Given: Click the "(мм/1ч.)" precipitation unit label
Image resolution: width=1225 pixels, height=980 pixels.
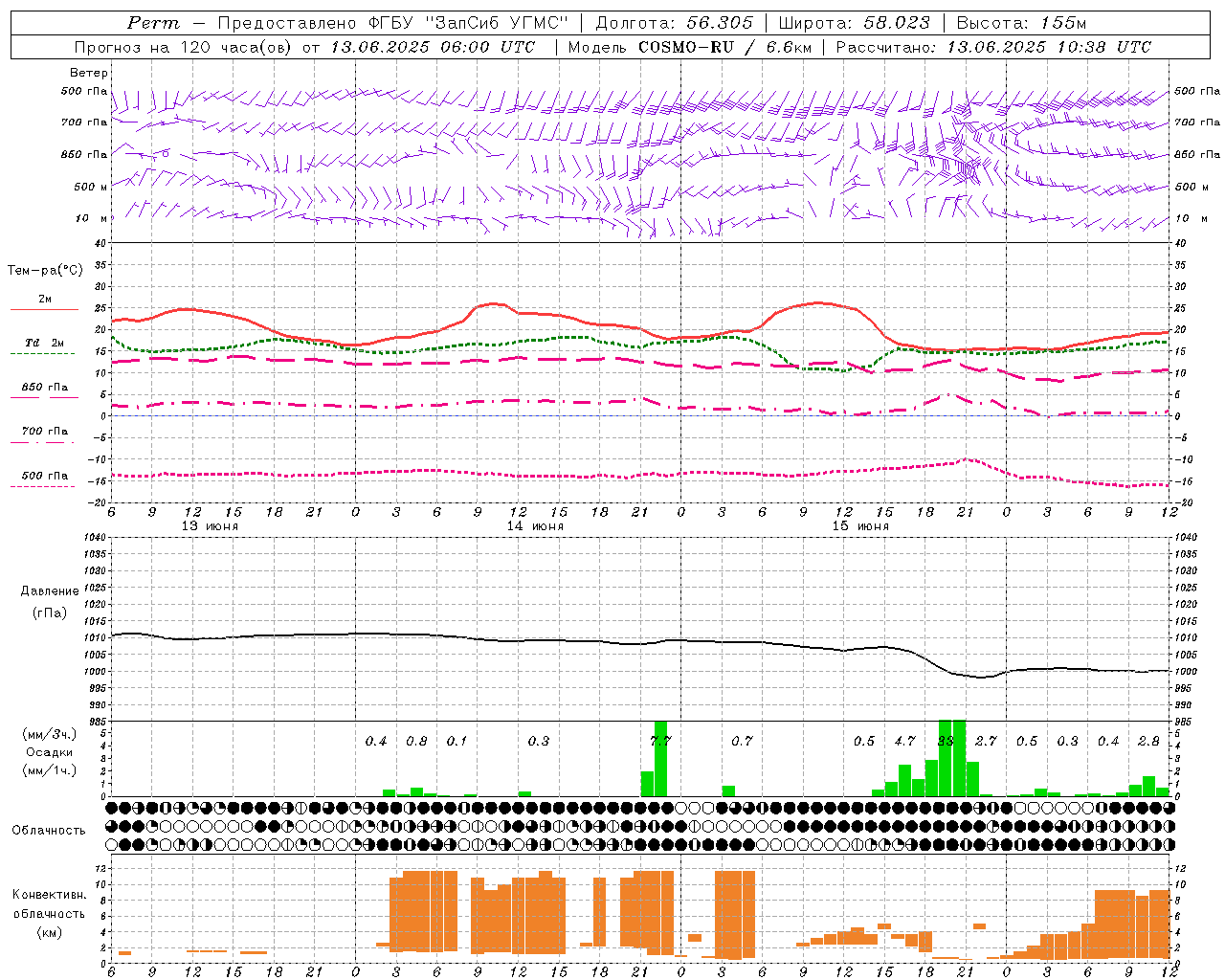Looking at the screenshot, I should (49, 770).
